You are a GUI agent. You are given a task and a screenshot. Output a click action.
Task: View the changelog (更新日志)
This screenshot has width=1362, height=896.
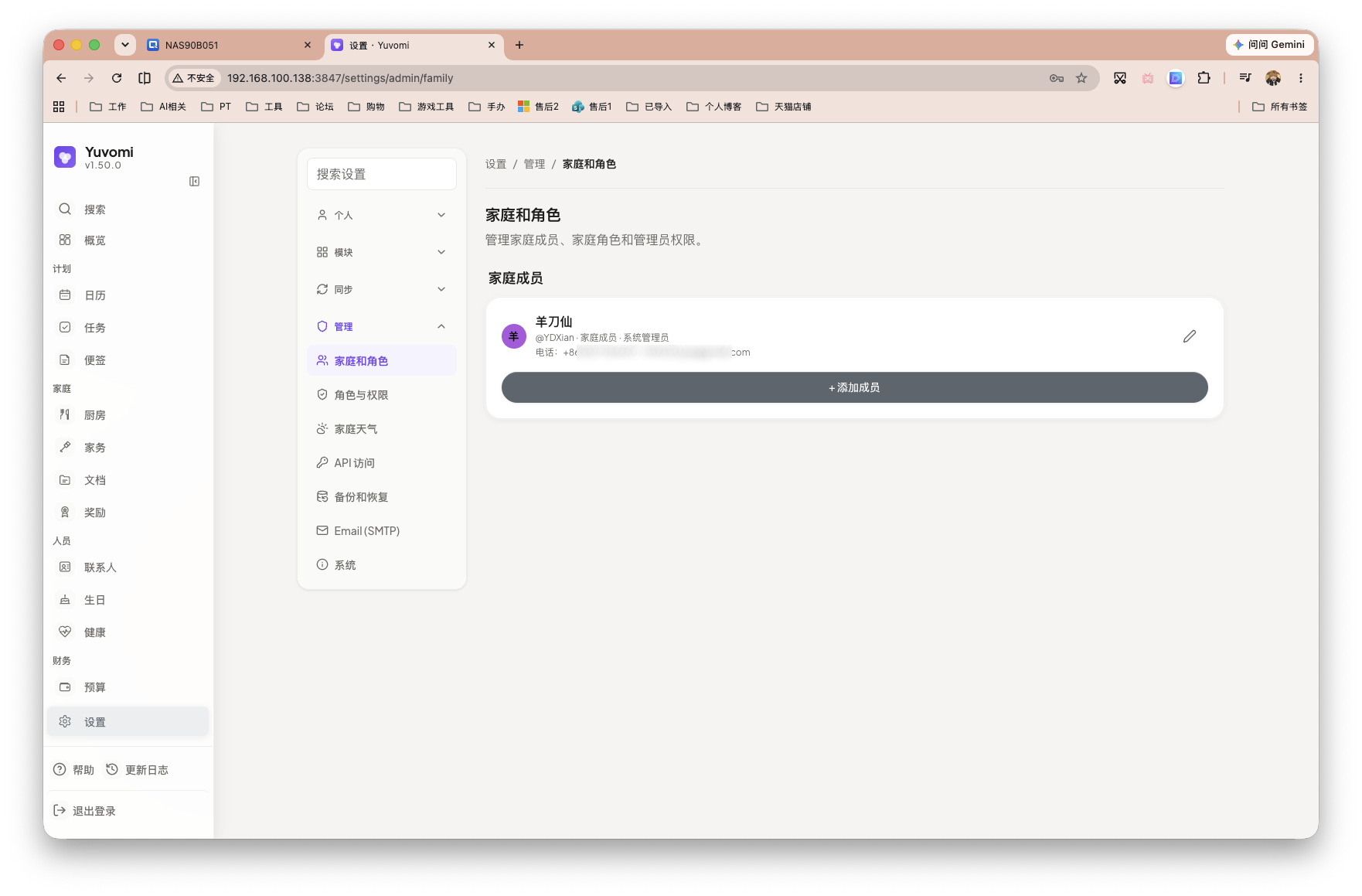click(138, 770)
